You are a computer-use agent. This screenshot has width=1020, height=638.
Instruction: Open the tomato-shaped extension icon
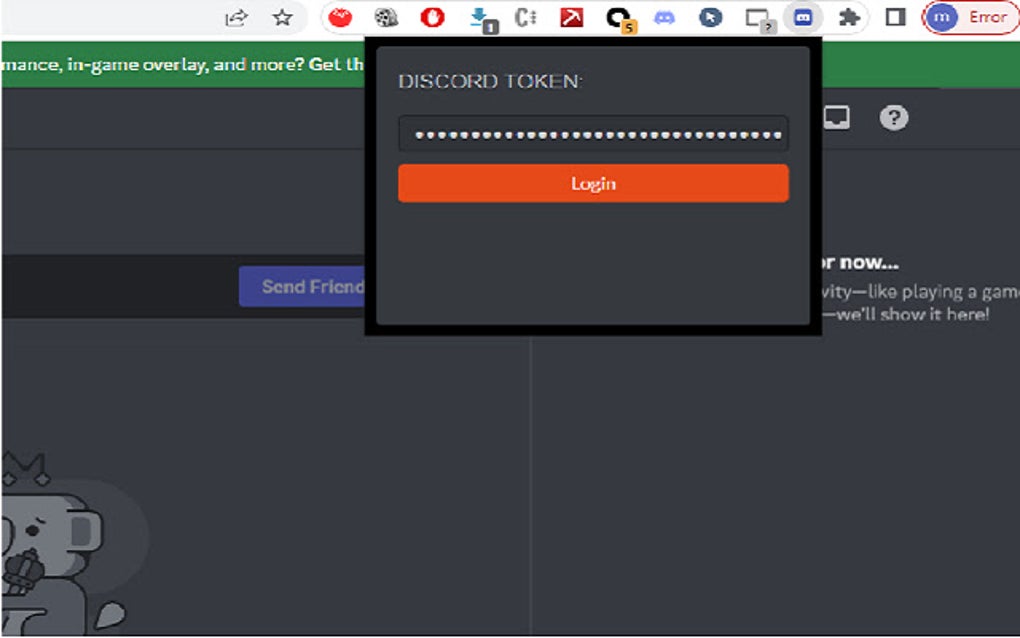(x=339, y=17)
